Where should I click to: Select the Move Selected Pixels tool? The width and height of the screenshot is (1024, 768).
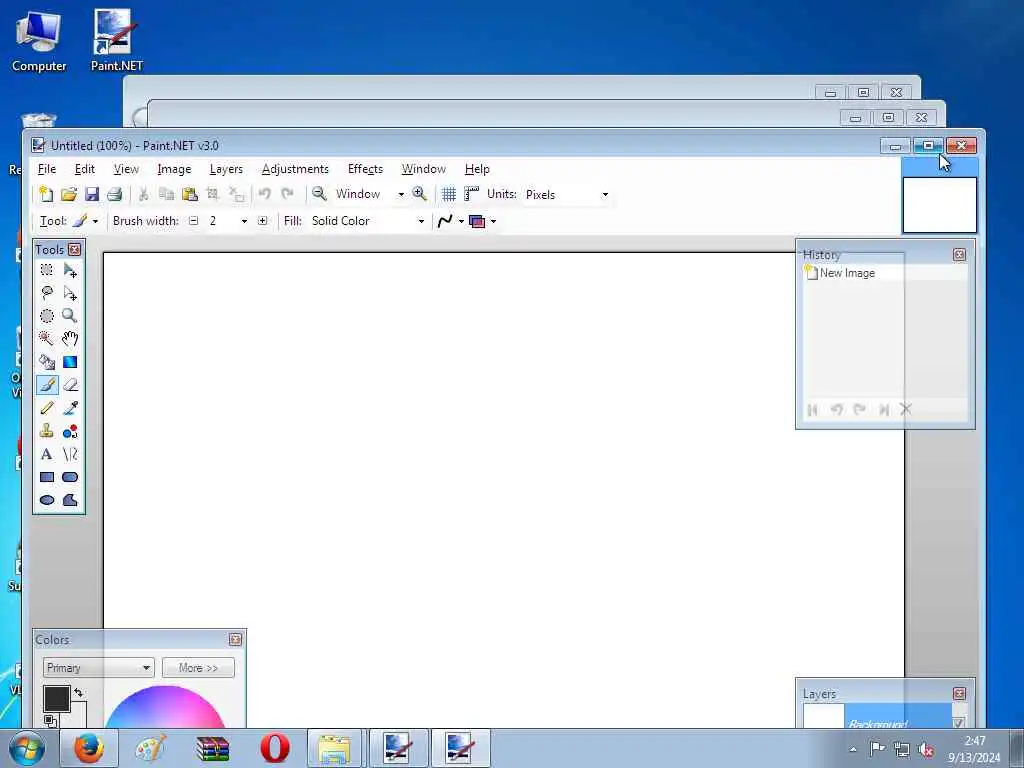70,270
